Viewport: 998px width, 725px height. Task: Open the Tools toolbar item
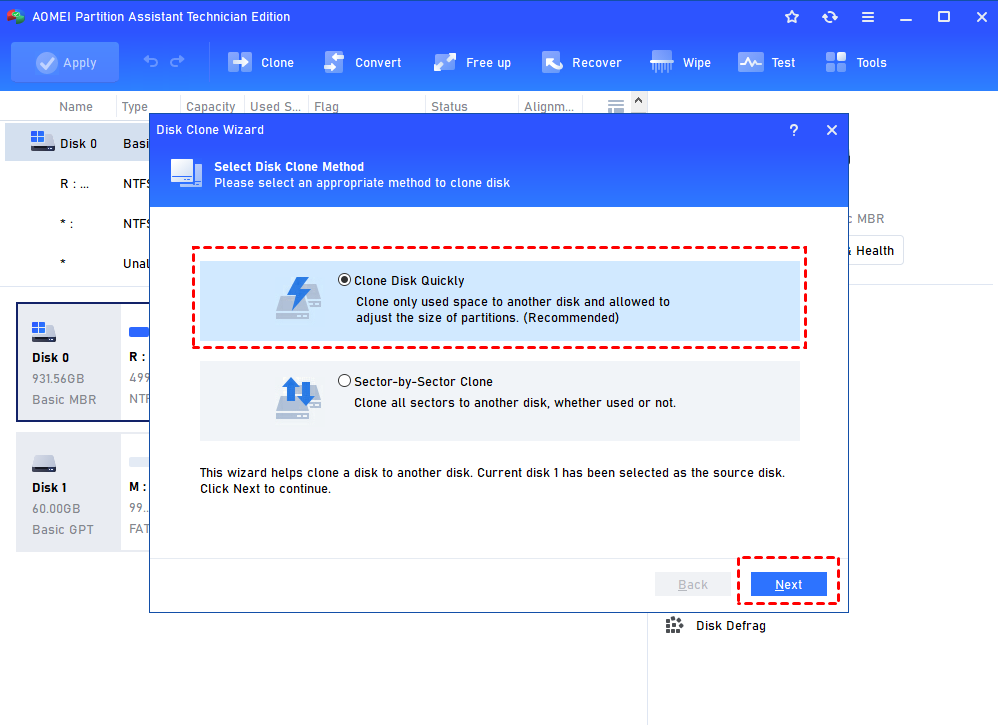[x=856, y=62]
